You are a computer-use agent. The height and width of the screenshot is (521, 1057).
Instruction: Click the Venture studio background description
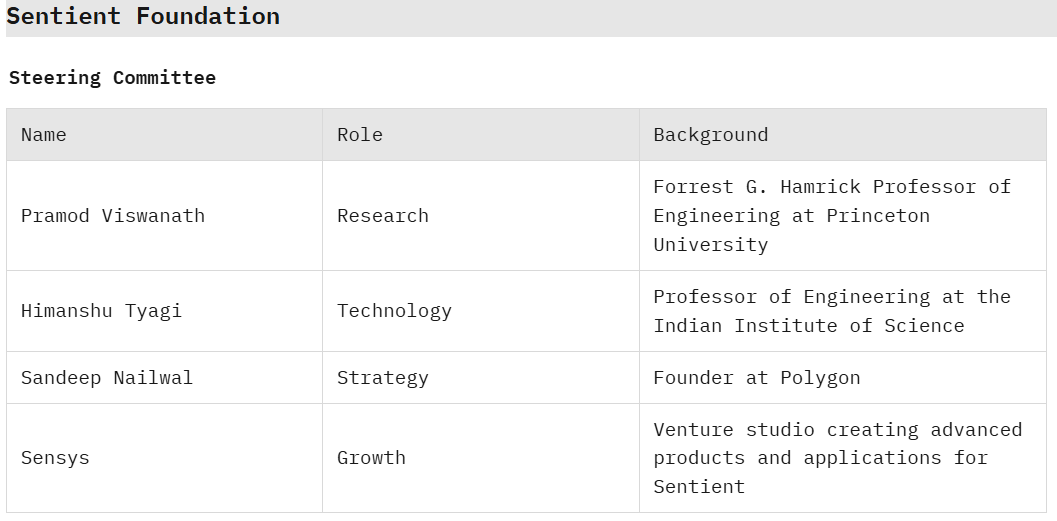click(x=838, y=458)
